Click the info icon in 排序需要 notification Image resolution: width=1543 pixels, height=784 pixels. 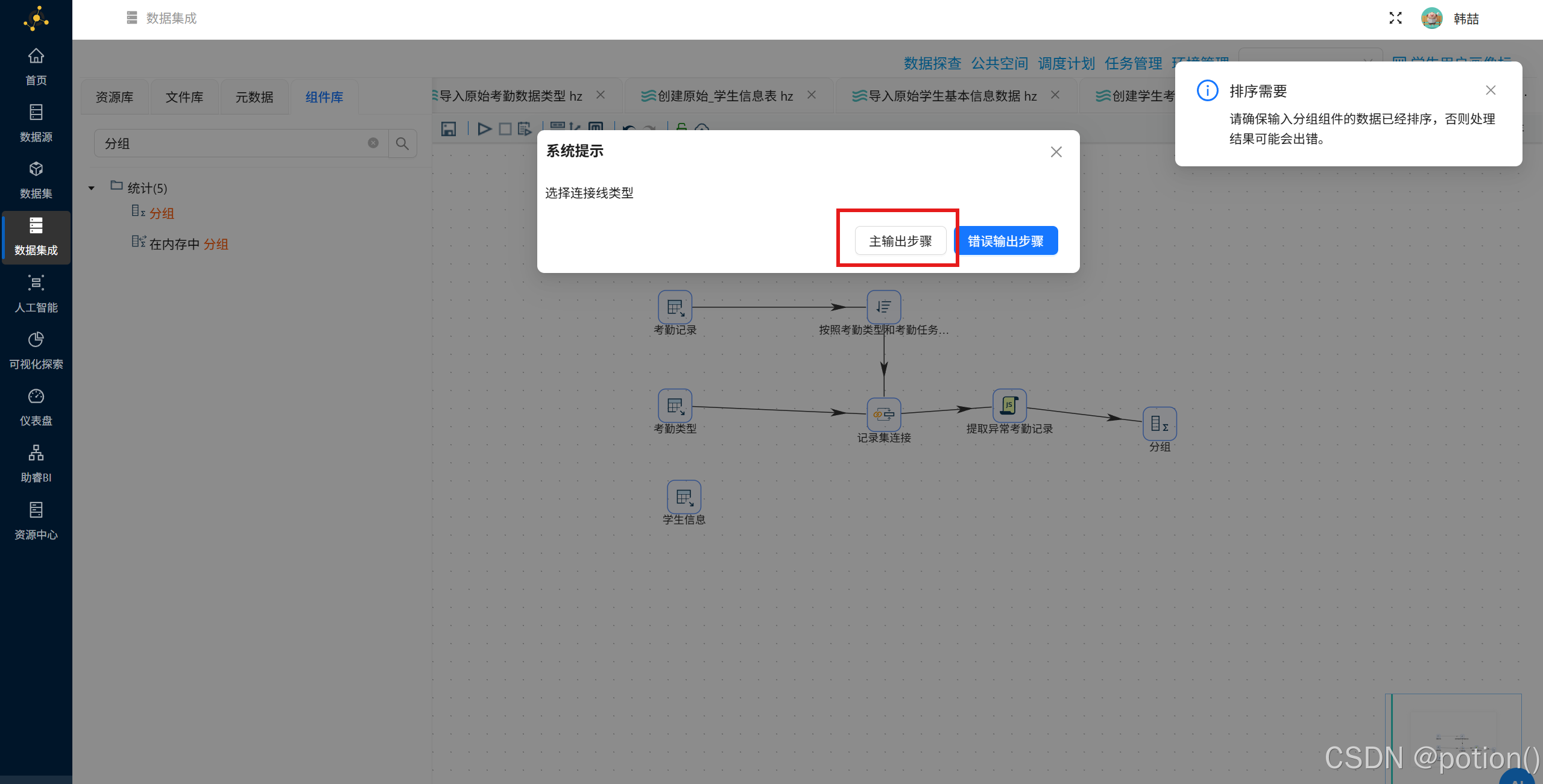[x=1207, y=90]
